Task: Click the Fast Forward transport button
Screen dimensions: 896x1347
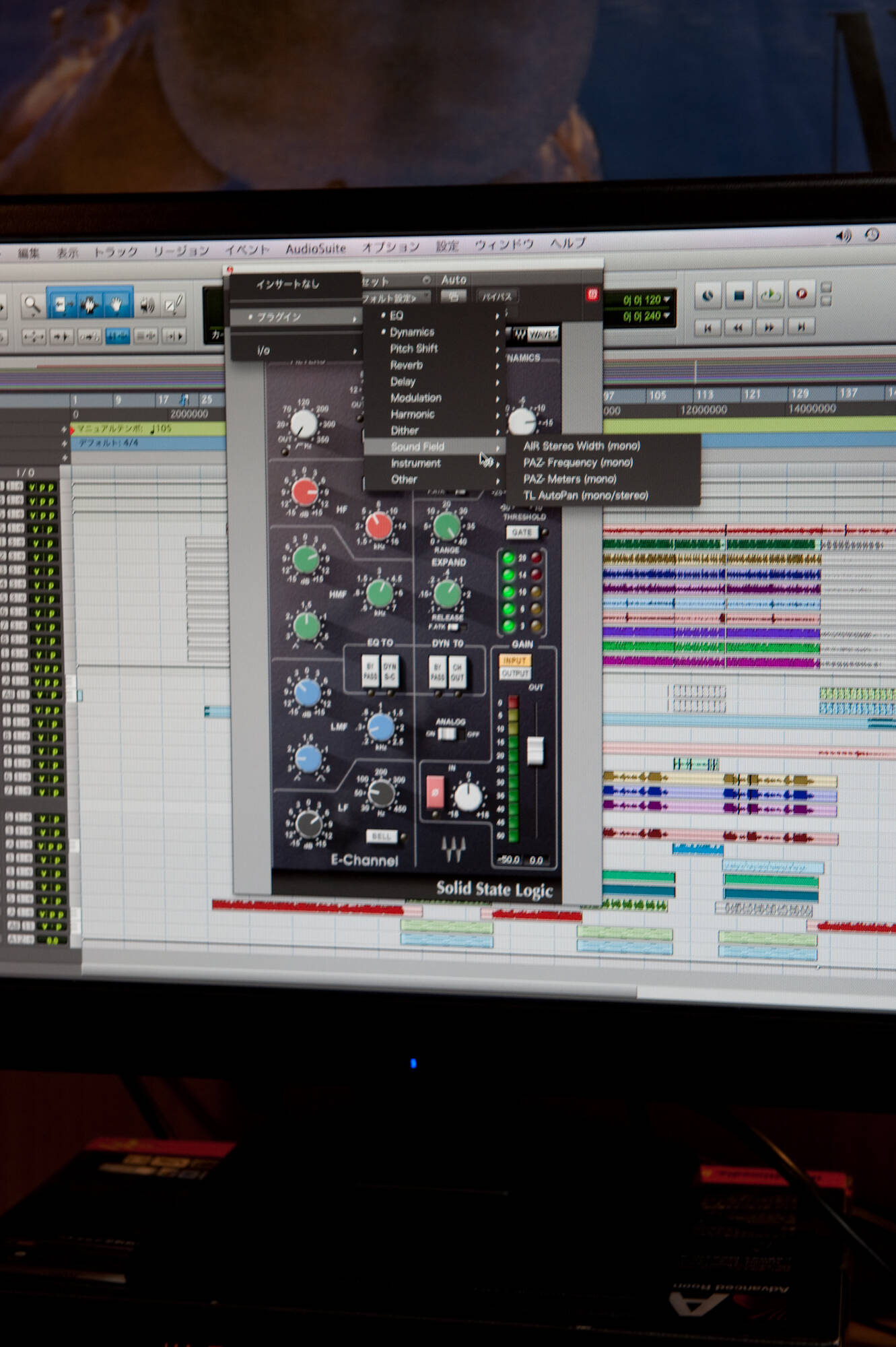Action: coord(769,327)
